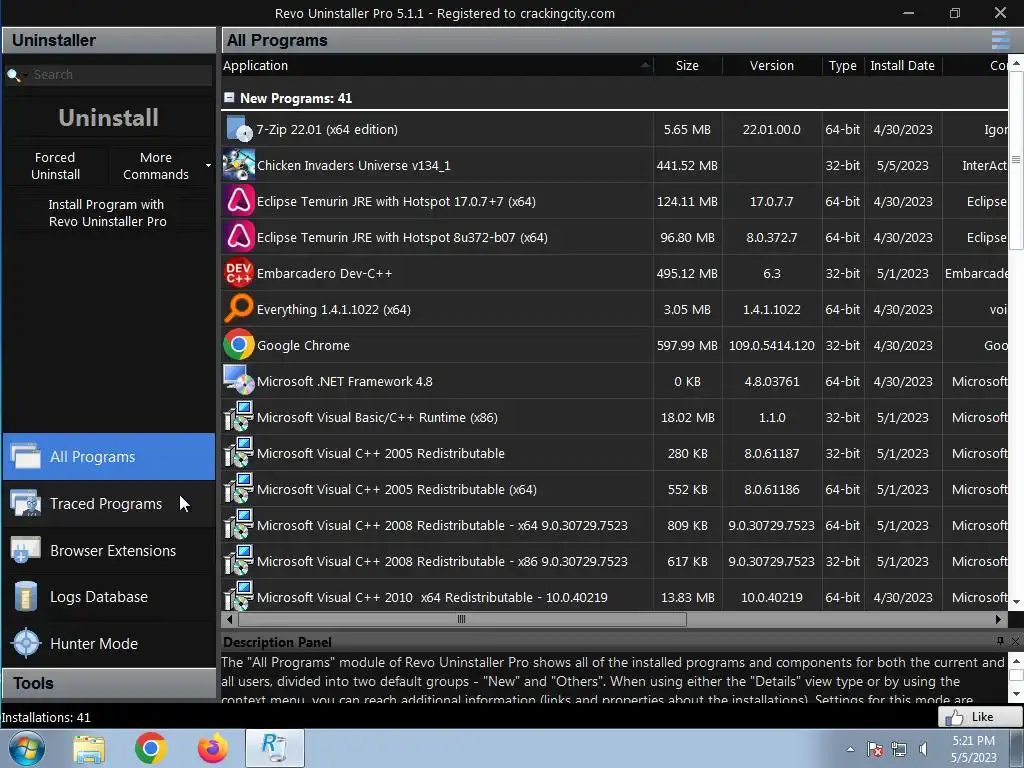The image size is (1024, 768).
Task: Click the 597.99 MB size cell
Action: pyautogui.click(x=687, y=345)
